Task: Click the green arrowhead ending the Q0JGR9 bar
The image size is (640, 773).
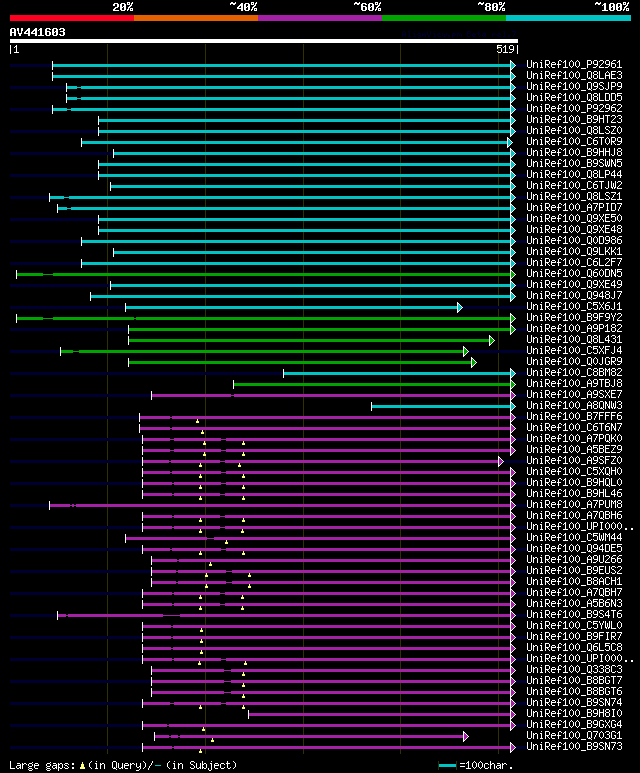Action: pyautogui.click(x=474, y=362)
